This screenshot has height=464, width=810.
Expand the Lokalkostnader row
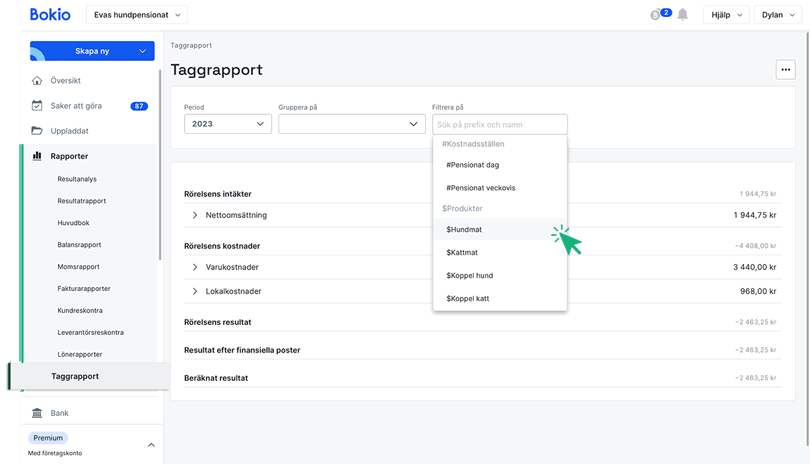tap(195, 291)
